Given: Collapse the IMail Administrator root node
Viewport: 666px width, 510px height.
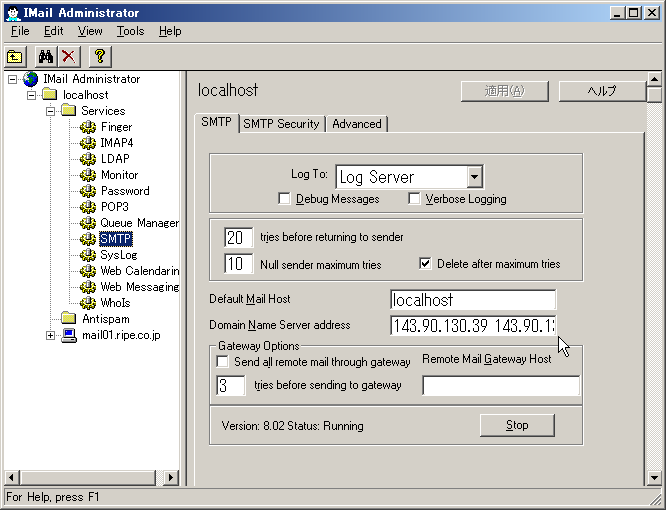Looking at the screenshot, I should coord(13,79).
